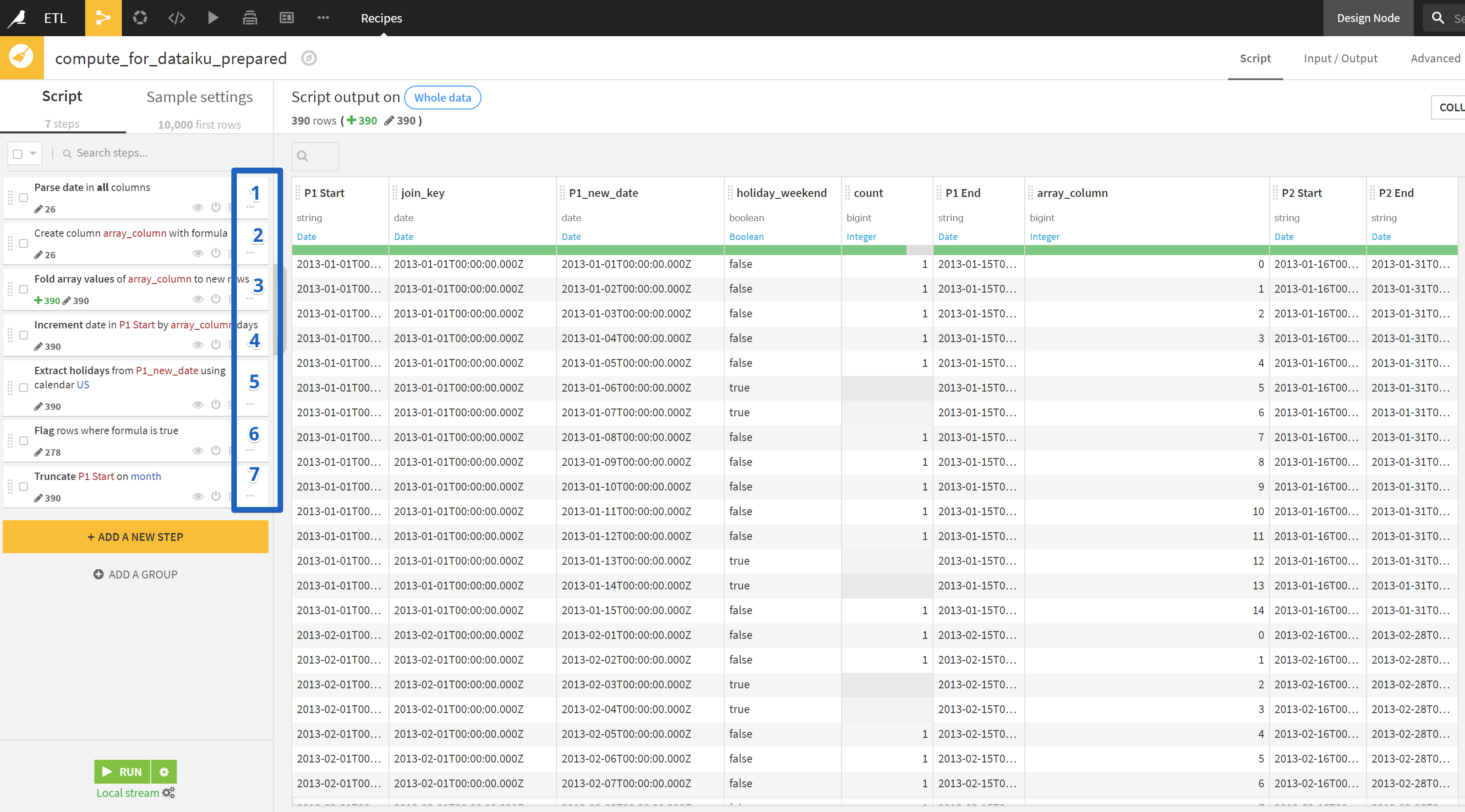Click the green RUN button
The height and width of the screenshot is (812, 1465).
pyautogui.click(x=122, y=772)
